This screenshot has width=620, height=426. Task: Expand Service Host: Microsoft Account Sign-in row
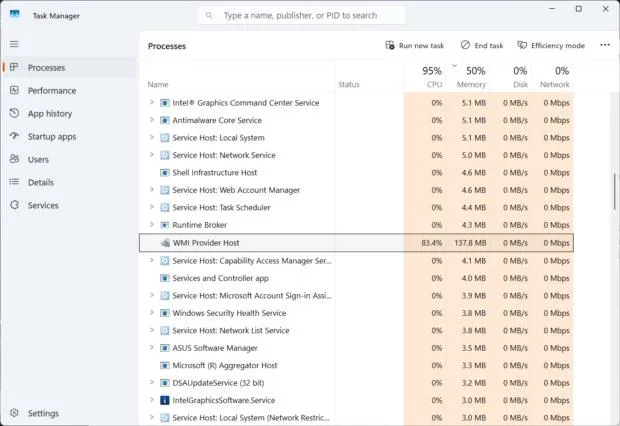[x=151, y=295]
